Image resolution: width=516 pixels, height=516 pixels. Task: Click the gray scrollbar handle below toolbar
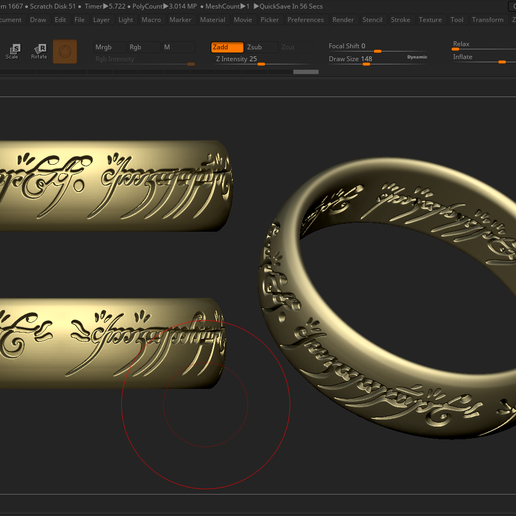306,72
